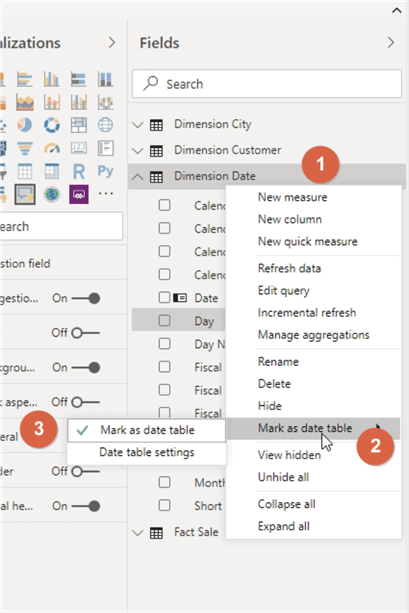Toggle the background On switch

click(86, 367)
